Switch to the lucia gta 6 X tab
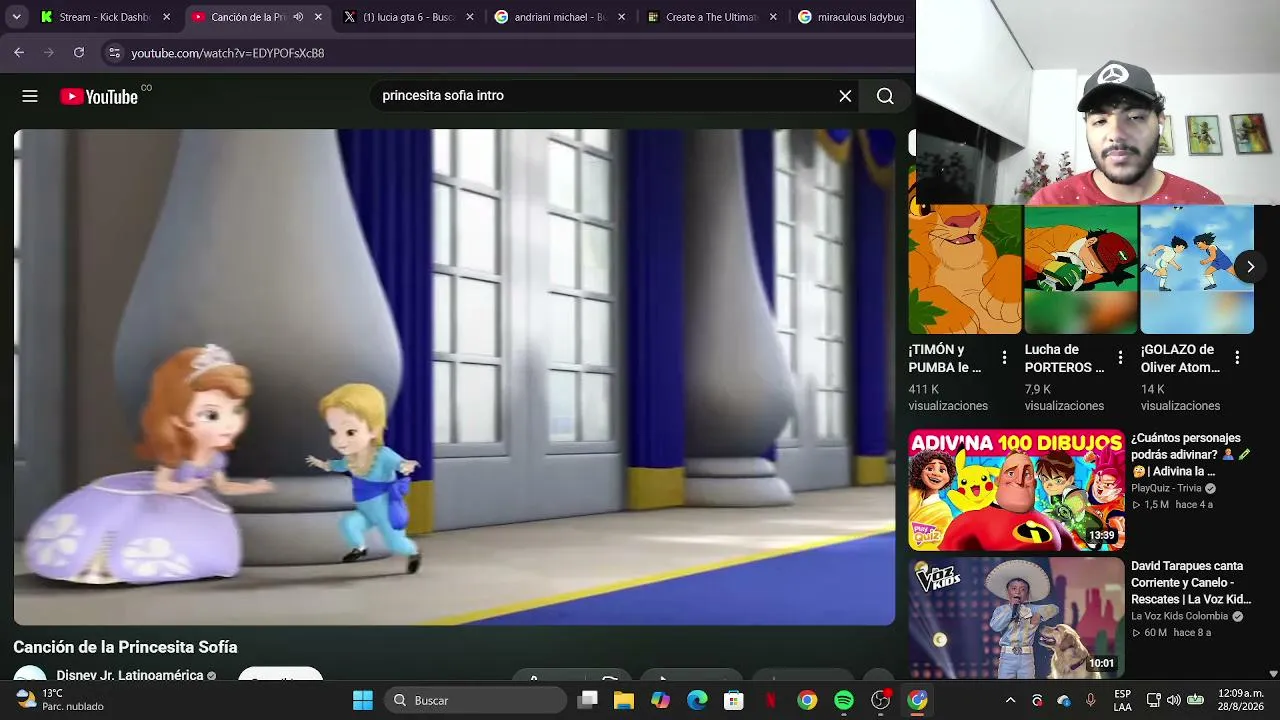Viewport: 1280px width, 720px height. (x=409, y=17)
